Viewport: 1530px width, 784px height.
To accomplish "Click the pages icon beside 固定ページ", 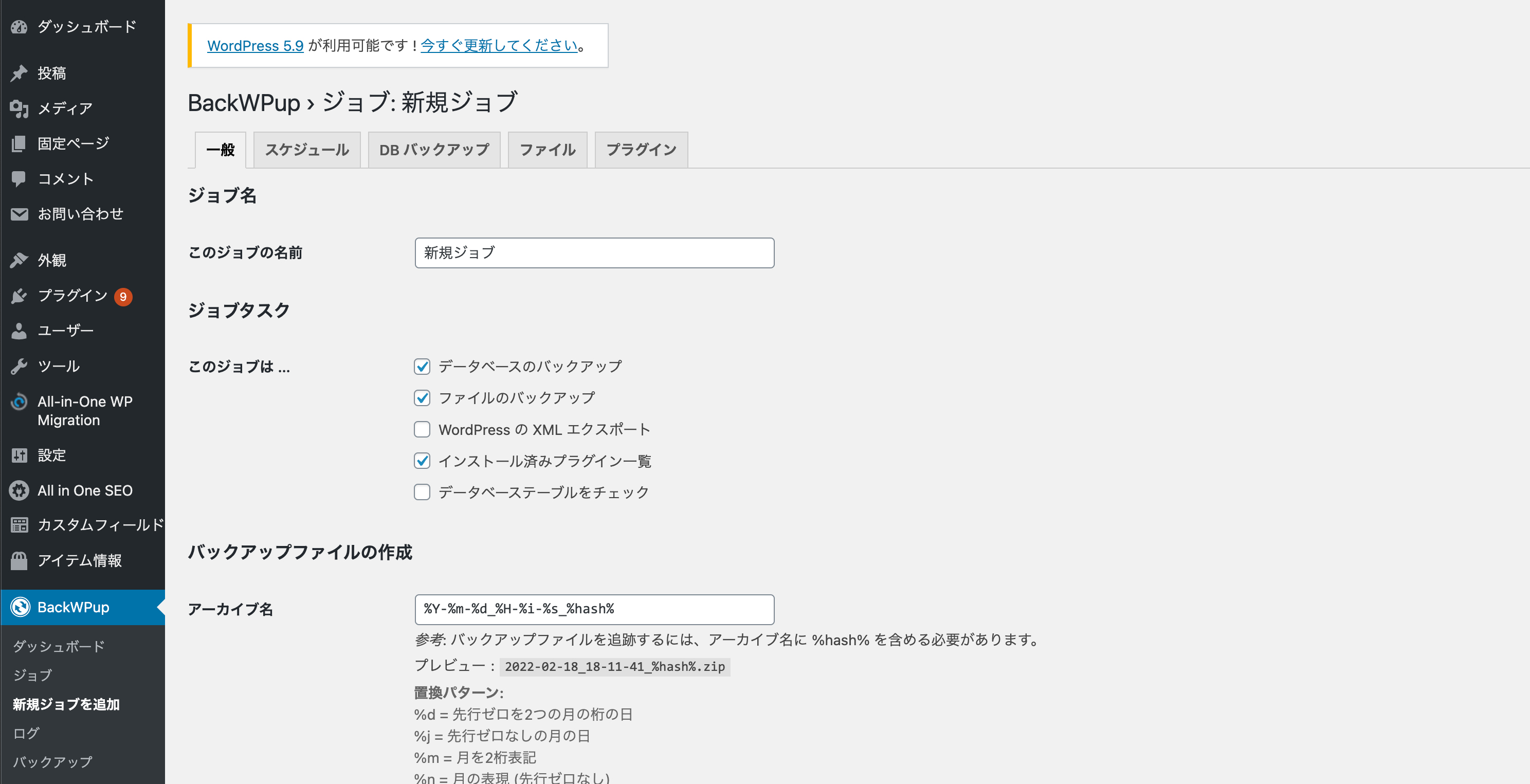I will (19, 143).
